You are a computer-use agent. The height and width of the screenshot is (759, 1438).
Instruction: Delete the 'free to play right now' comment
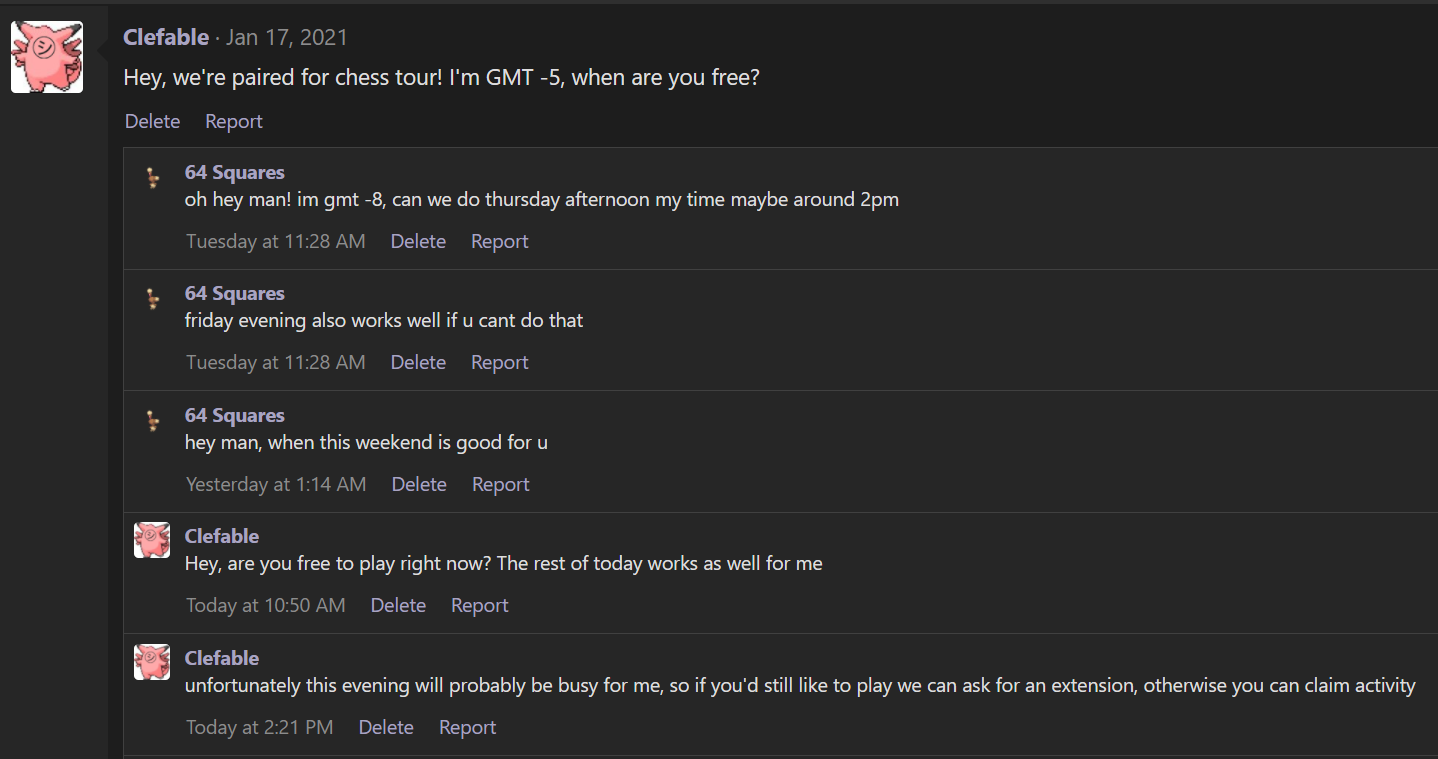398,605
